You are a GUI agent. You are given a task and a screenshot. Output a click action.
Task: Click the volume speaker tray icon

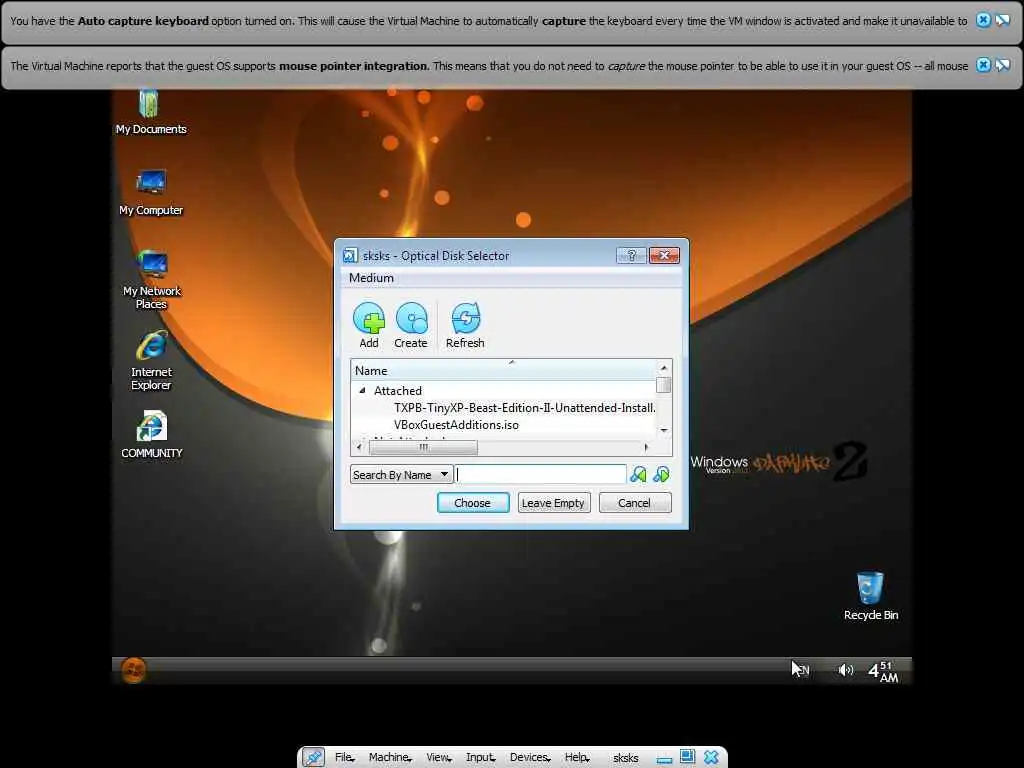[x=846, y=670]
